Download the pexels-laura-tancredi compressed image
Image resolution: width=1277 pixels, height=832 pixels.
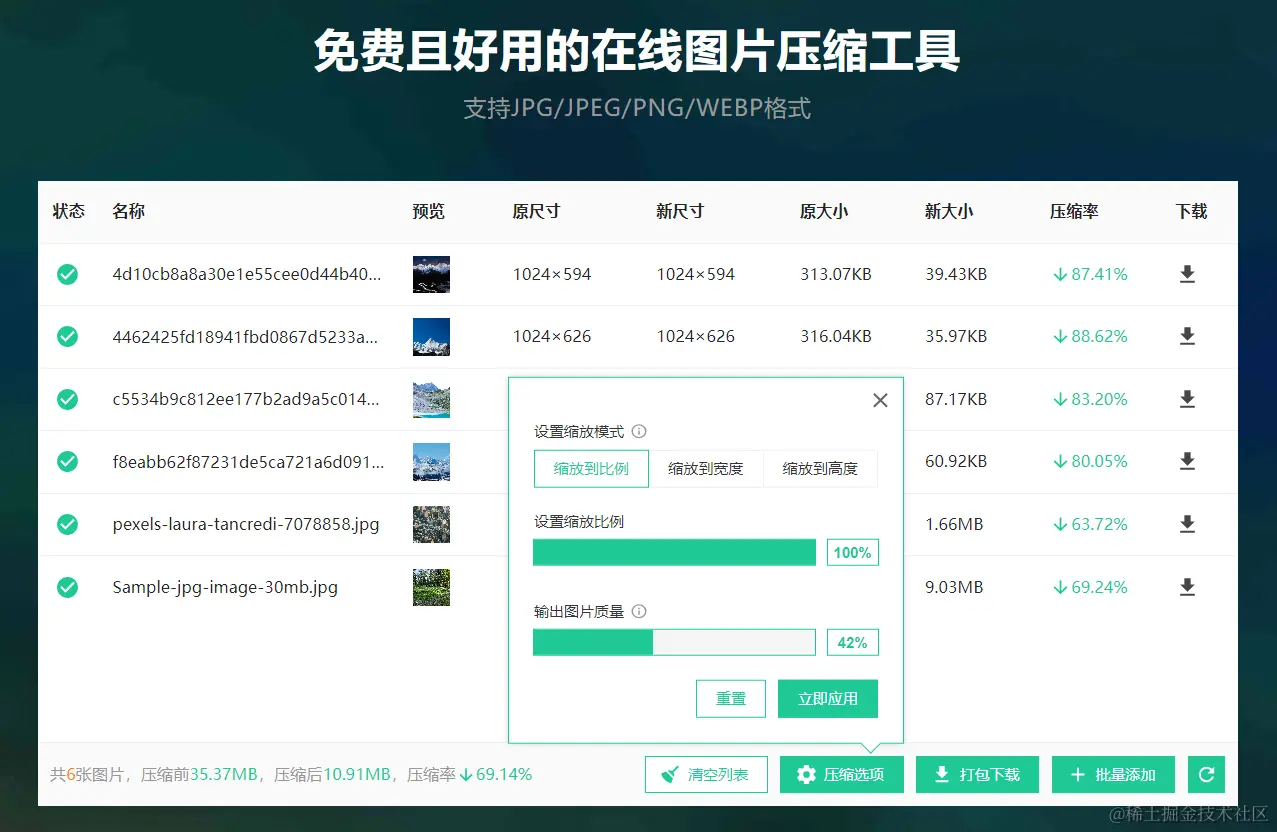click(1187, 524)
